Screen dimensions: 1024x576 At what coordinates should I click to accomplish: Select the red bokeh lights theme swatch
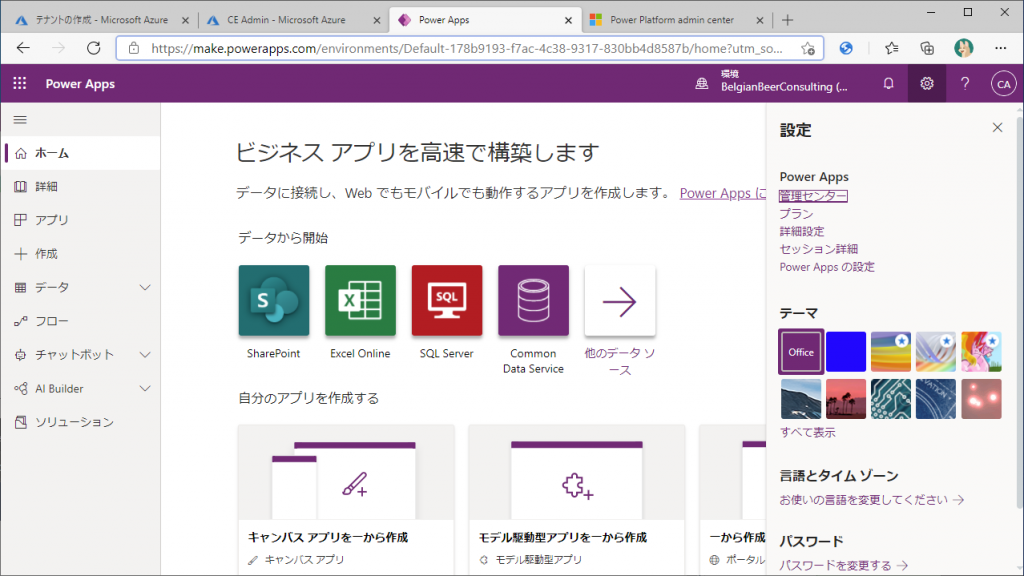(x=981, y=398)
